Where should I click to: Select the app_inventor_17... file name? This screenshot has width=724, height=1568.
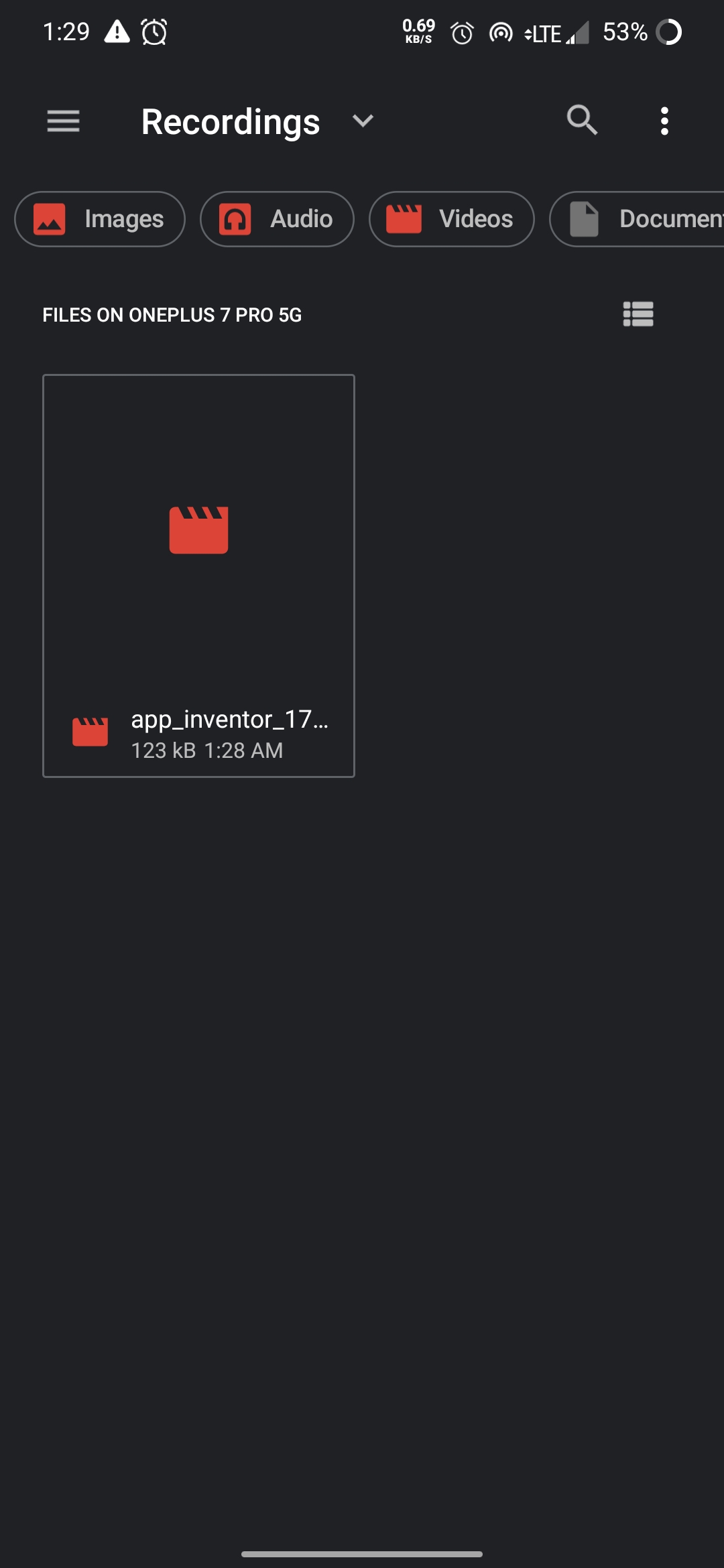[230, 719]
